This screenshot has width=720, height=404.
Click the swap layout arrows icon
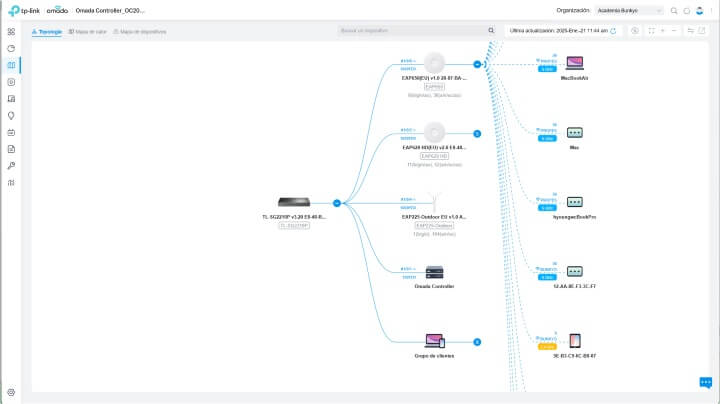690,31
